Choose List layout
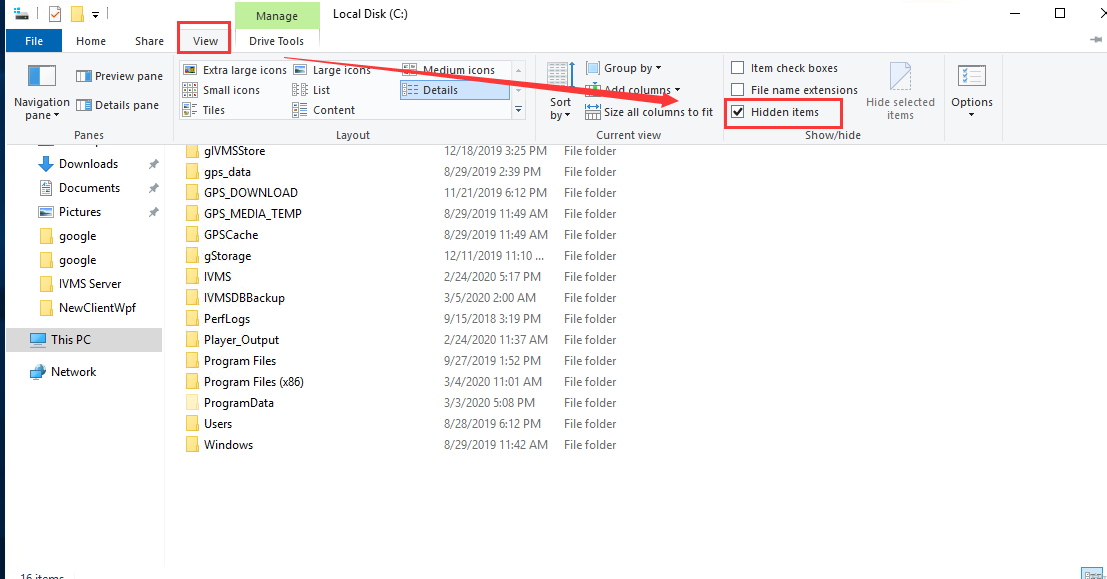Screen dimensions: 1107x579 click(311, 90)
